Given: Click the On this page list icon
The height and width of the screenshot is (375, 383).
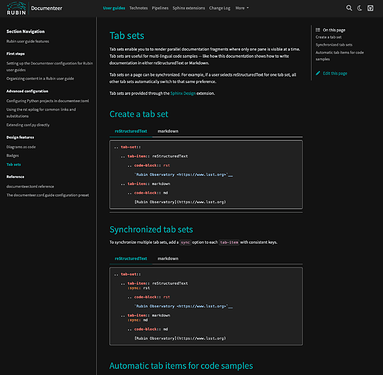Looking at the screenshot, I should tap(318, 30).
